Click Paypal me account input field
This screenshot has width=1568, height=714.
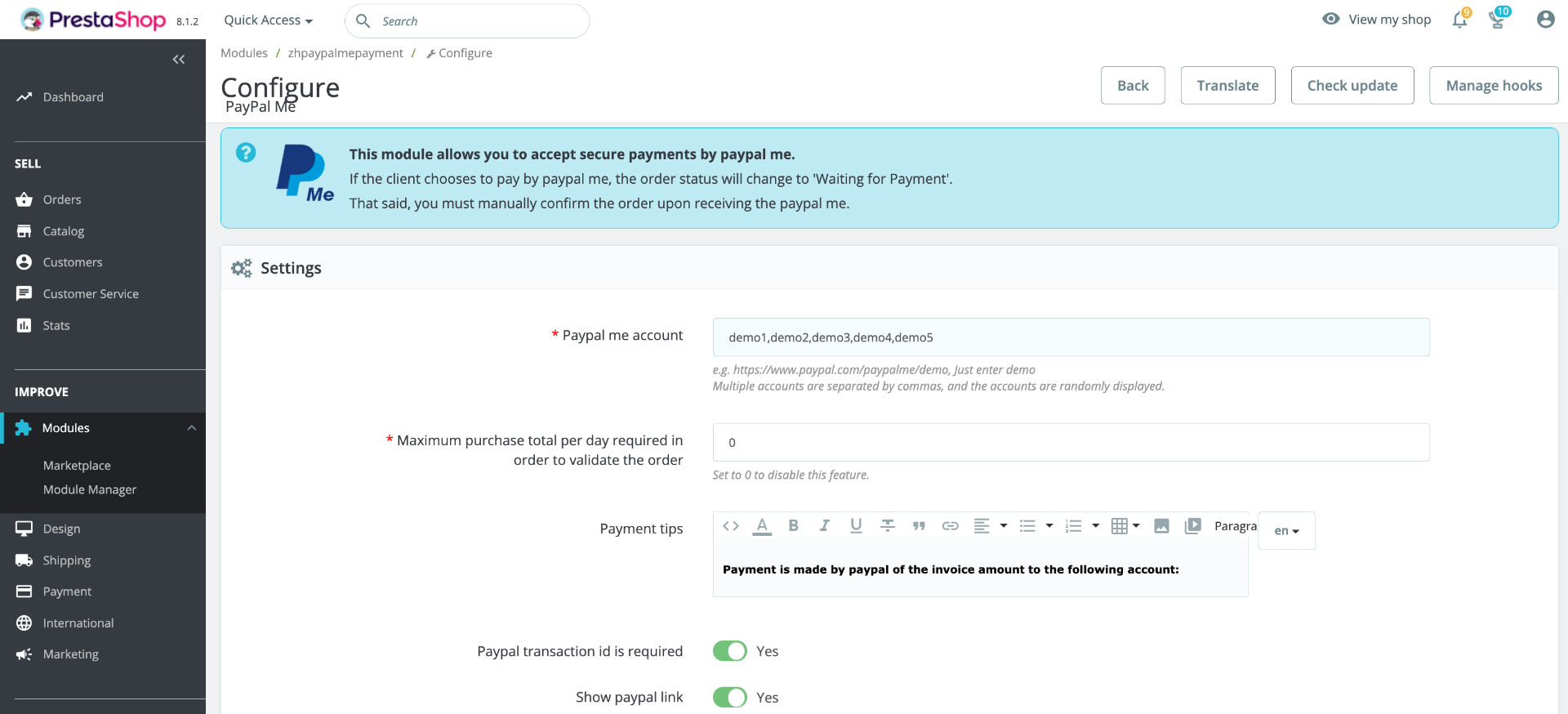pyautogui.click(x=1071, y=337)
